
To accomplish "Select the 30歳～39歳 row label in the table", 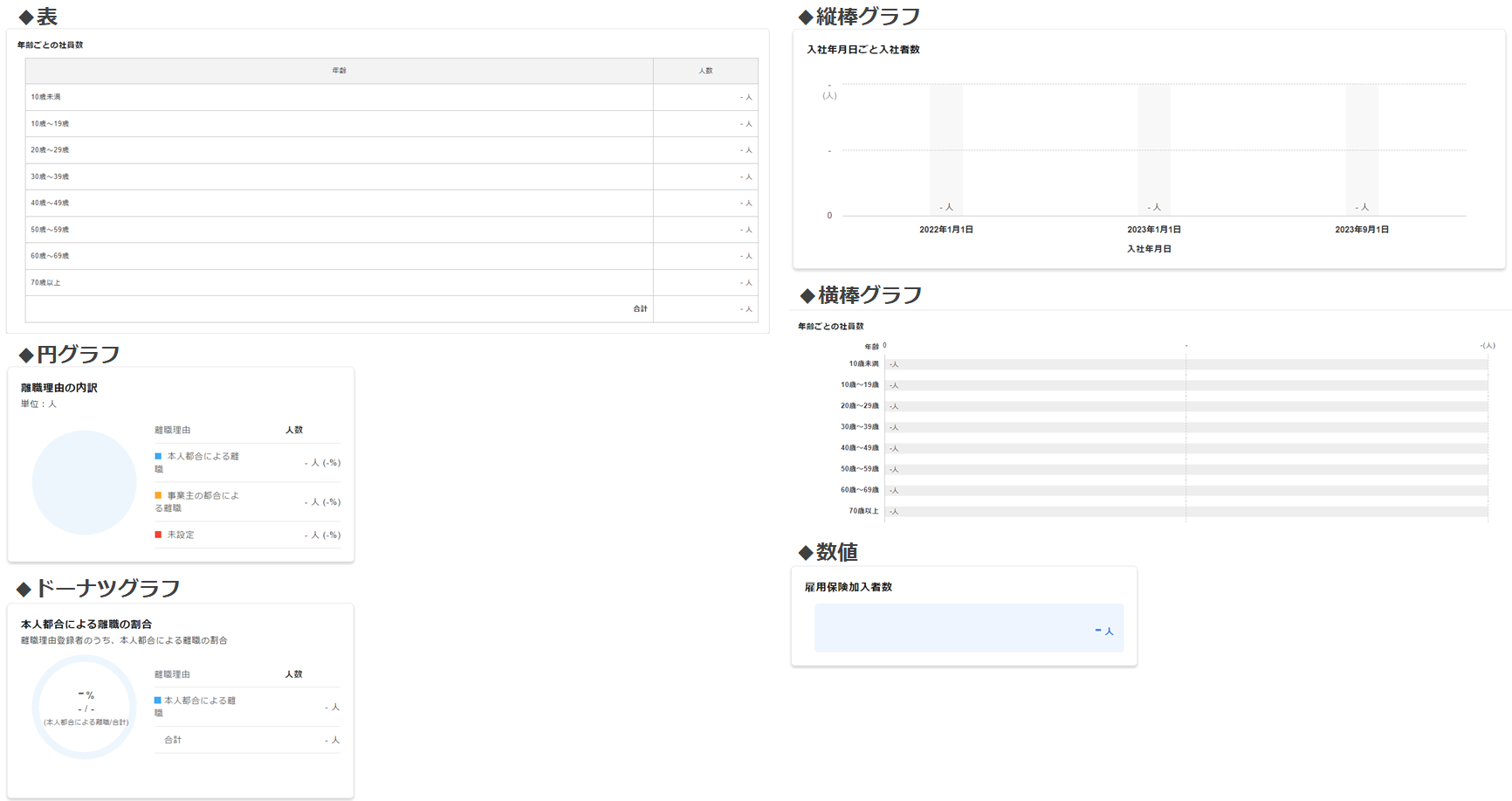I will (x=50, y=176).
